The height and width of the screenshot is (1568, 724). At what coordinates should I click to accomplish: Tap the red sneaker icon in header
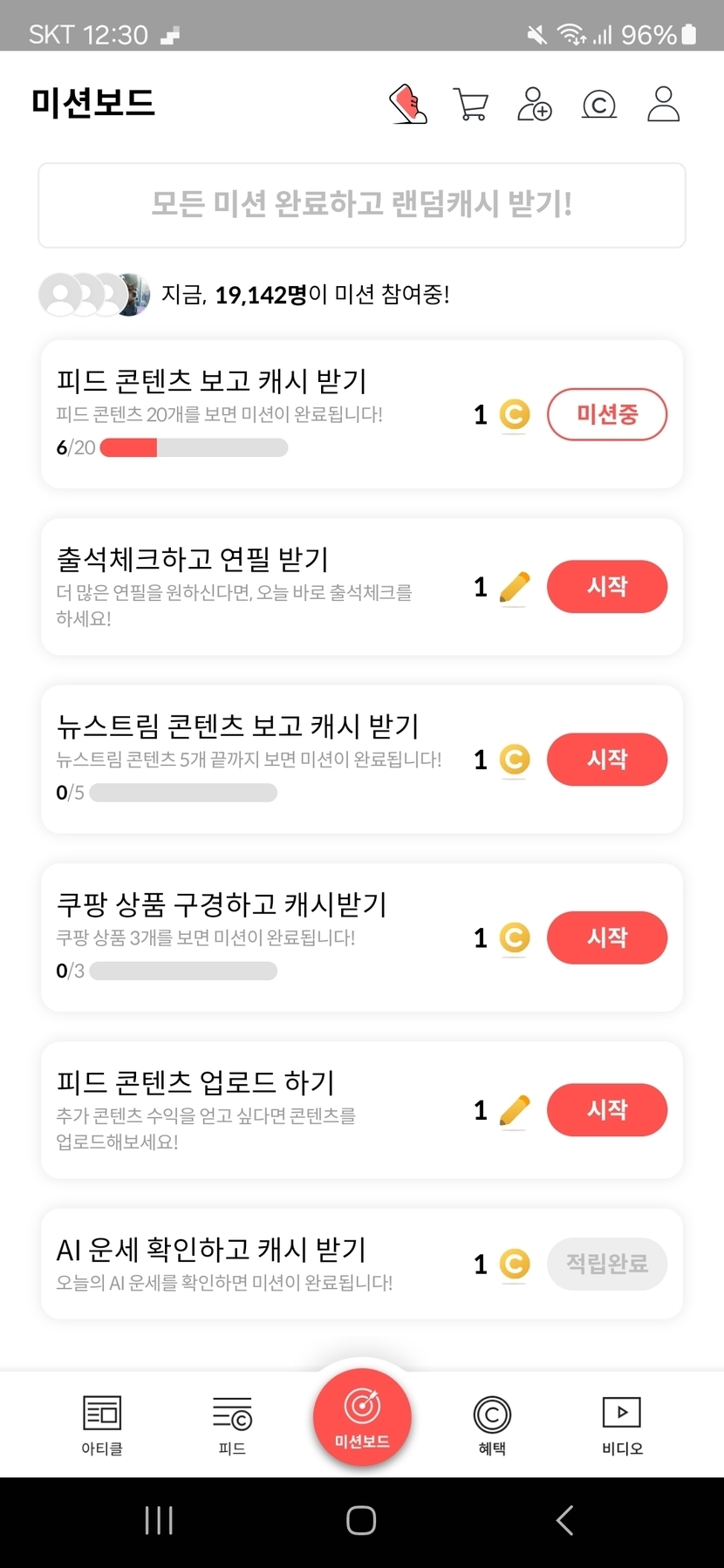point(407,105)
